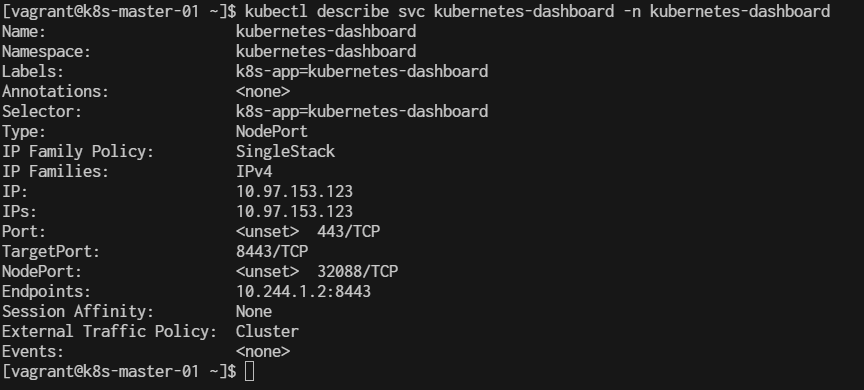Click the Session Affinity value None

[254, 312]
